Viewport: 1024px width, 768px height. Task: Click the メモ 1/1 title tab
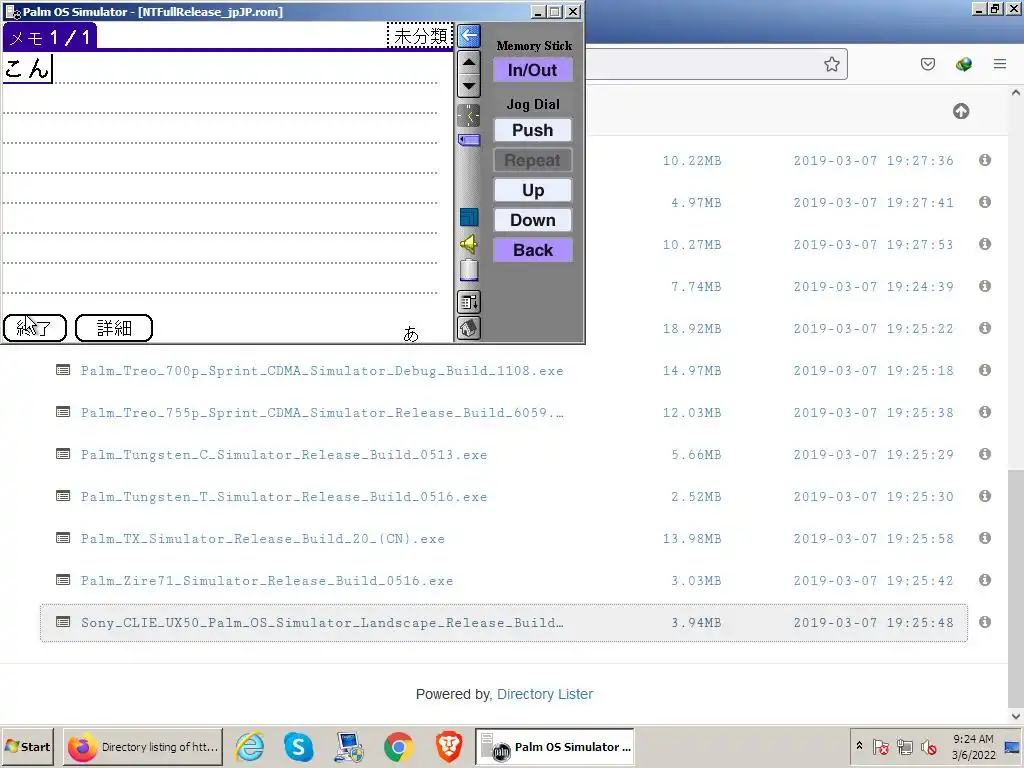pyautogui.click(x=50, y=37)
